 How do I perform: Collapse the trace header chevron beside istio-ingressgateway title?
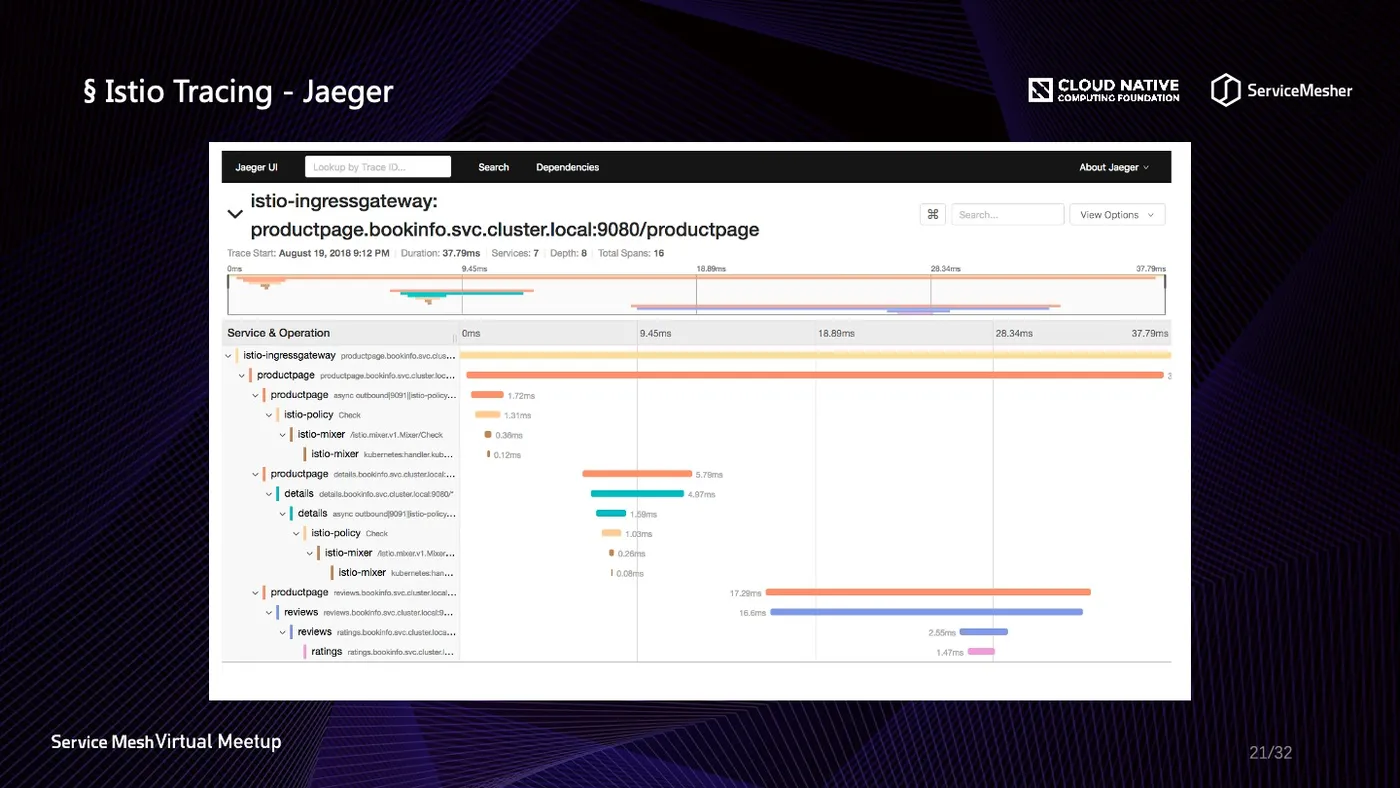pyautogui.click(x=235, y=214)
